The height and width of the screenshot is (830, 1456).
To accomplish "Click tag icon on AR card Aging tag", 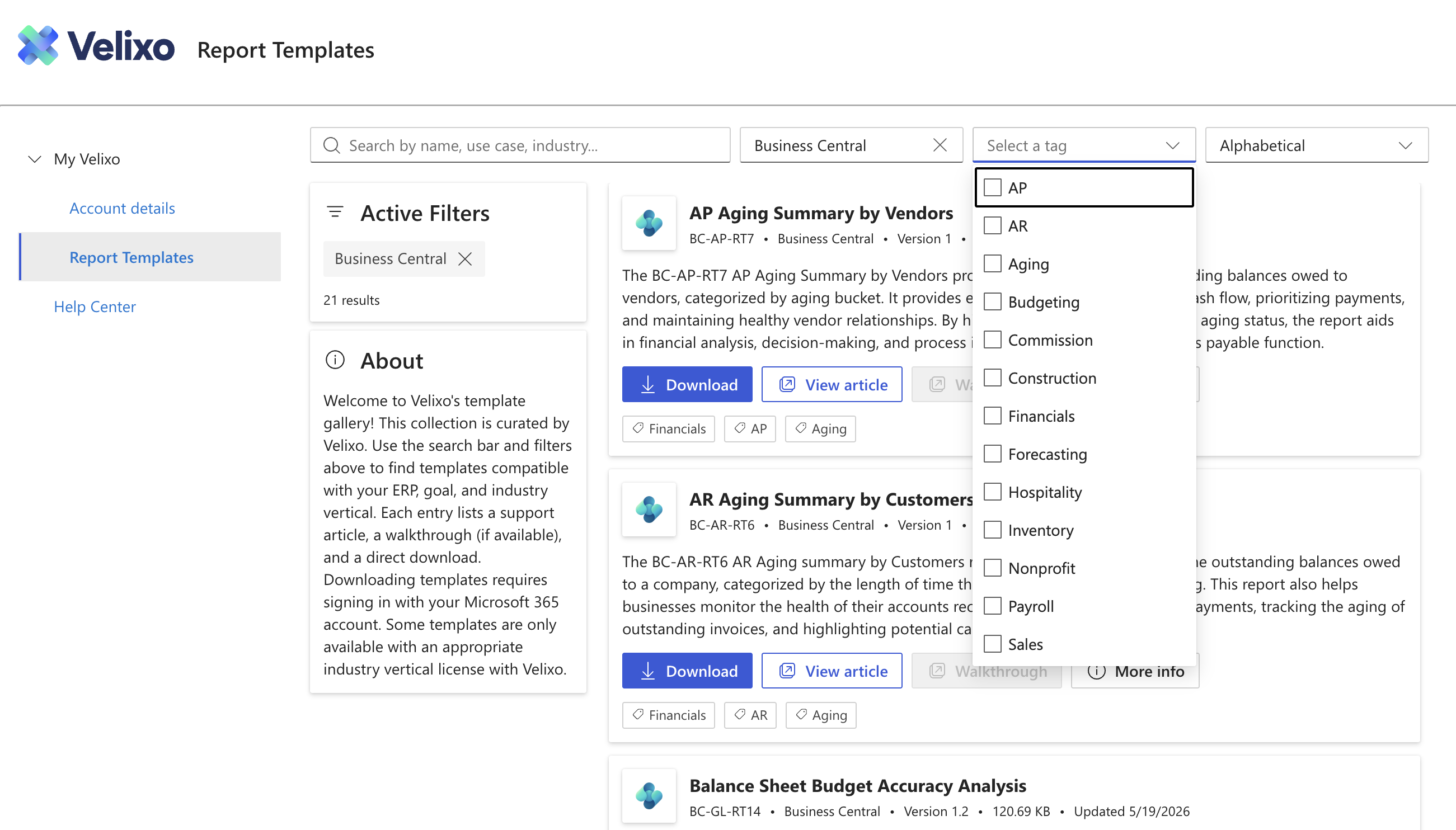I will (801, 714).
